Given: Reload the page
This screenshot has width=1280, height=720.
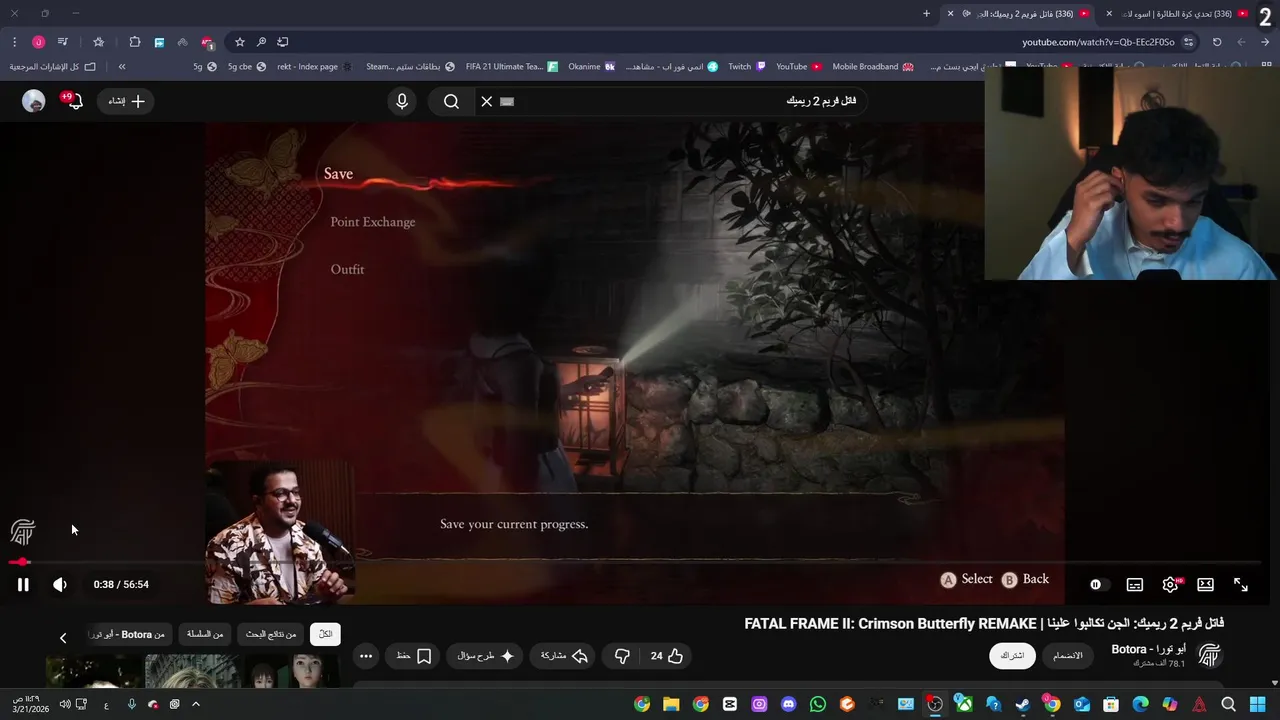Looking at the screenshot, I should (1217, 42).
